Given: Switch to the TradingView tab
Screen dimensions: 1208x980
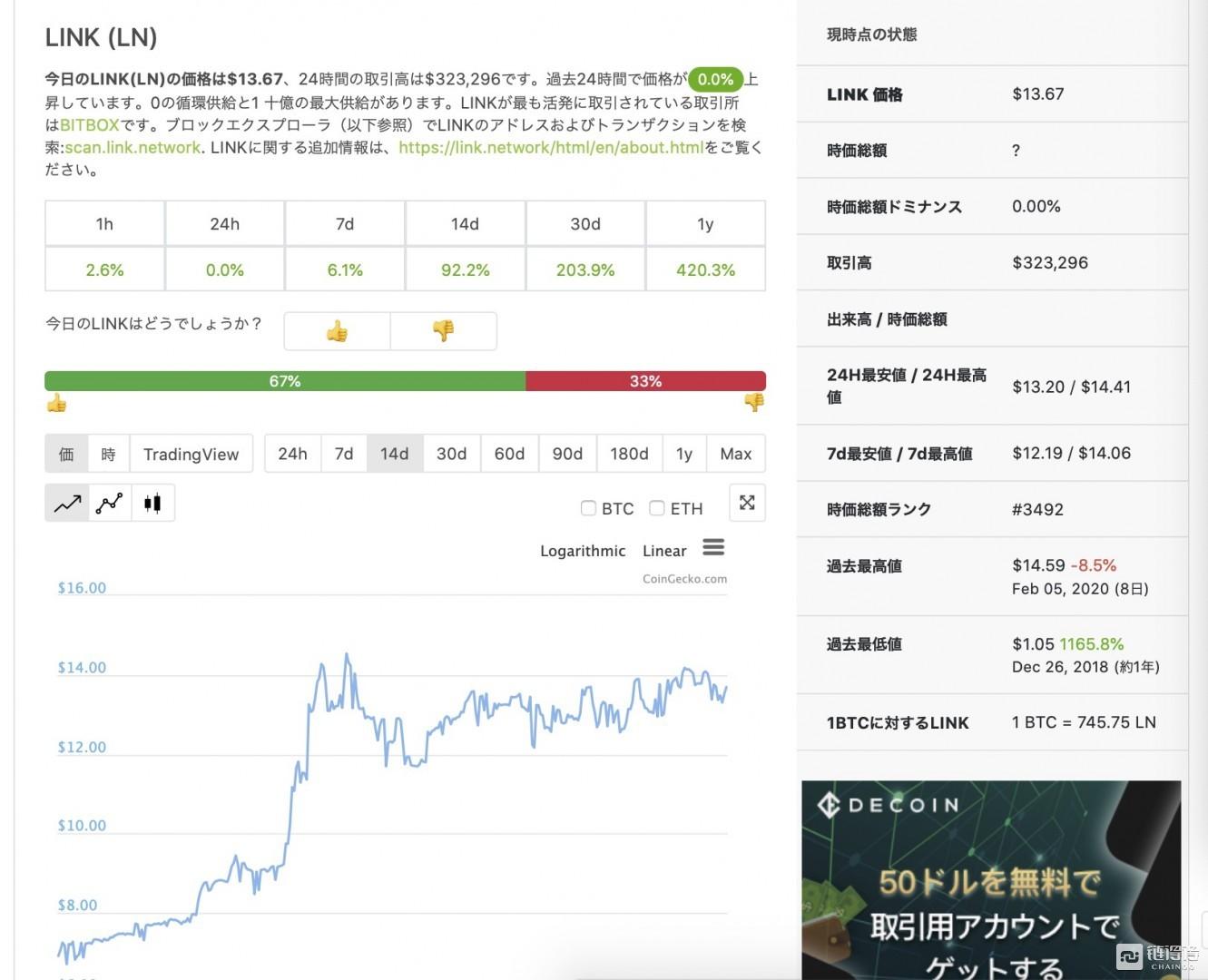Looking at the screenshot, I should (191, 454).
